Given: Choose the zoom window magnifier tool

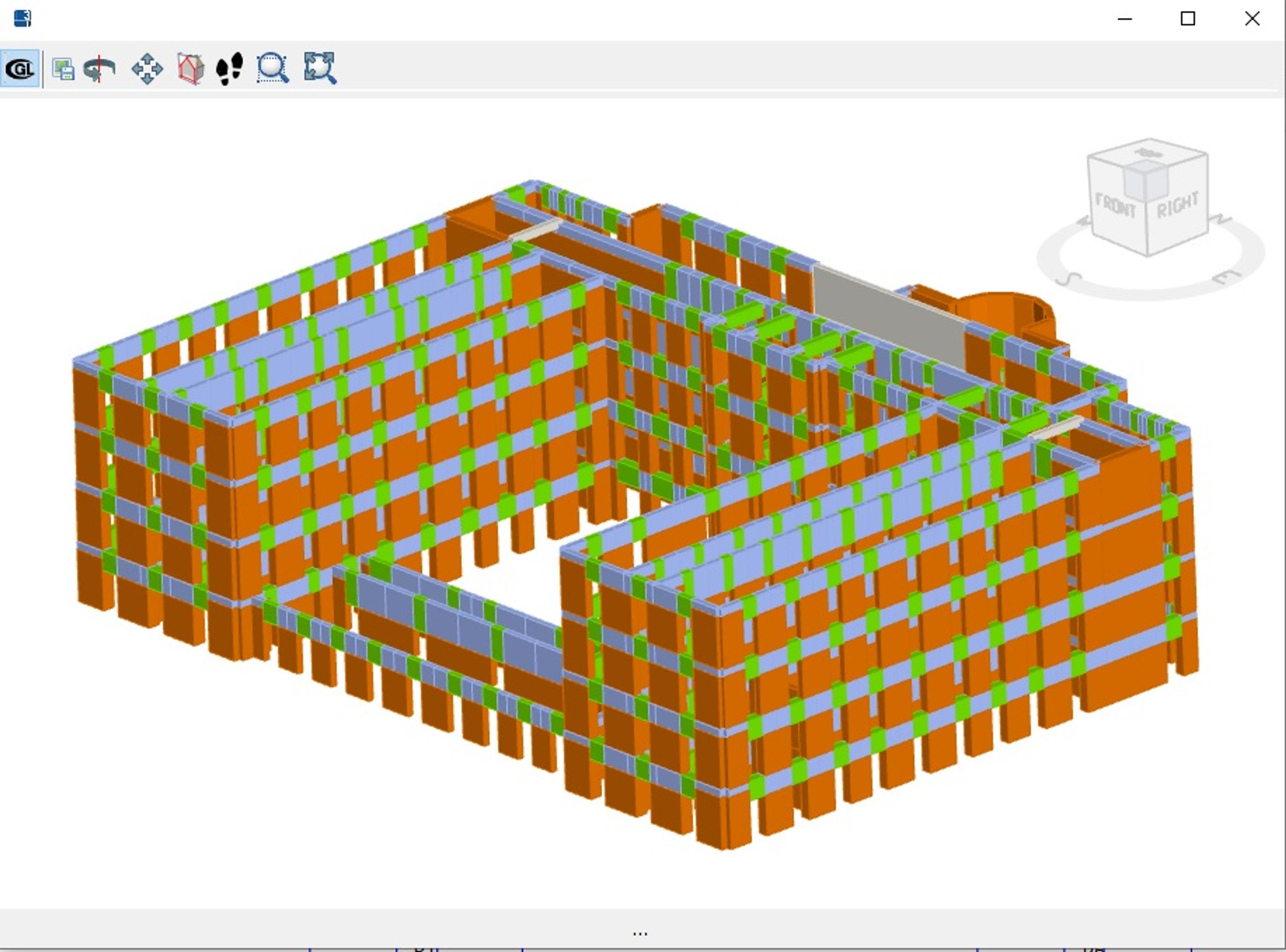Looking at the screenshot, I should point(273,69).
